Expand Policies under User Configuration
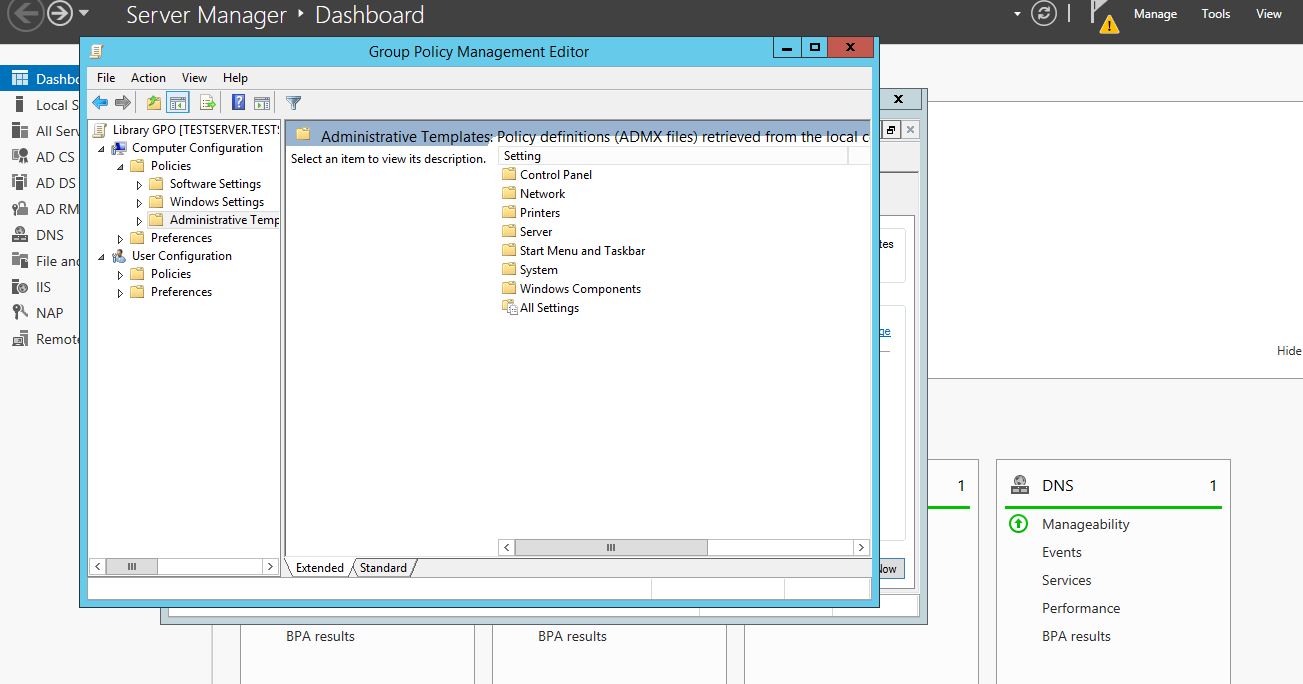The height and width of the screenshot is (684, 1303). click(x=121, y=274)
